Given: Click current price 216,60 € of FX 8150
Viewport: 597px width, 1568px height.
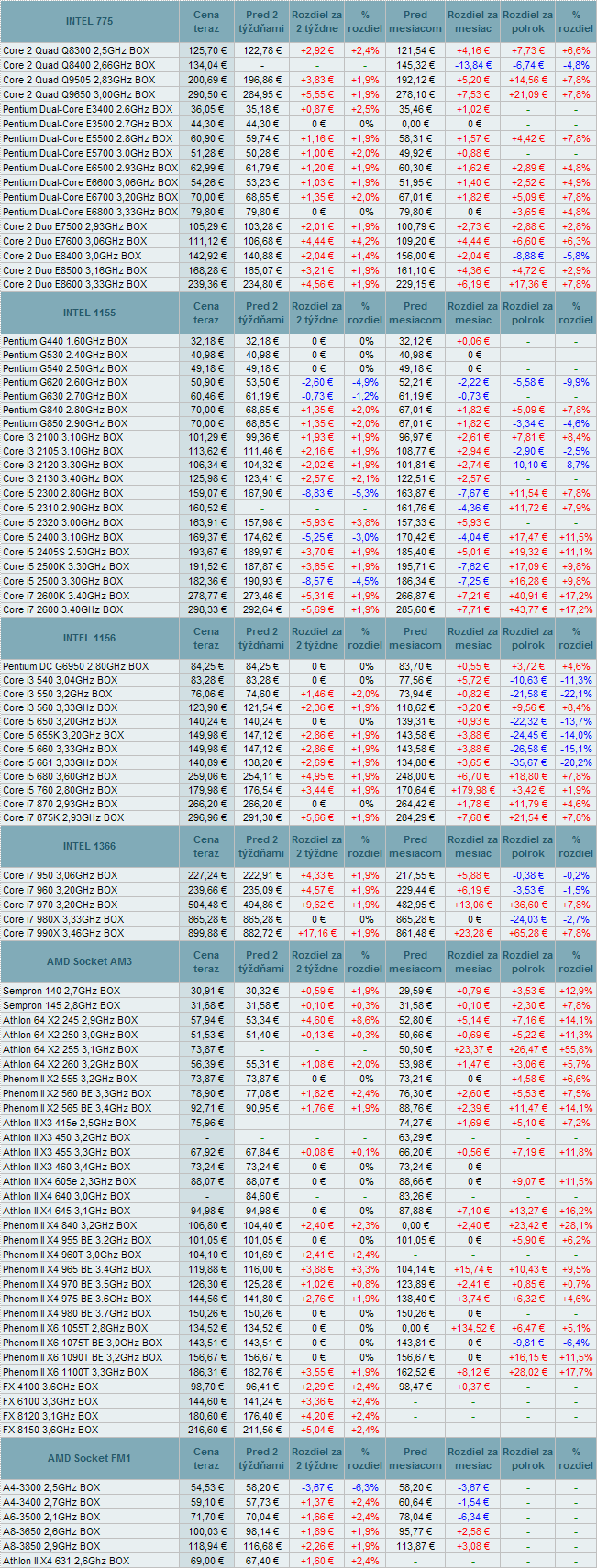Looking at the screenshot, I should (x=207, y=1431).
